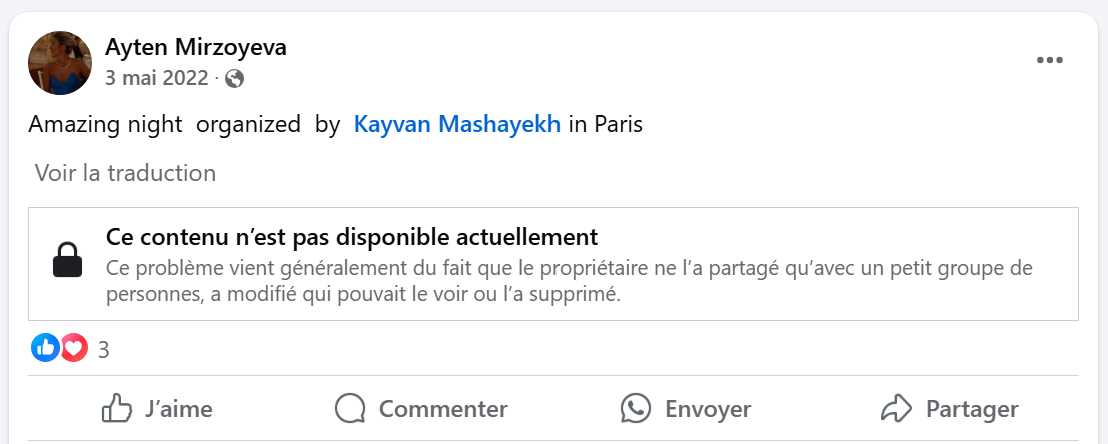This screenshot has height=444, width=1108.
Task: Open Ayten Mirzoyeva's profile picture
Action: pos(60,63)
